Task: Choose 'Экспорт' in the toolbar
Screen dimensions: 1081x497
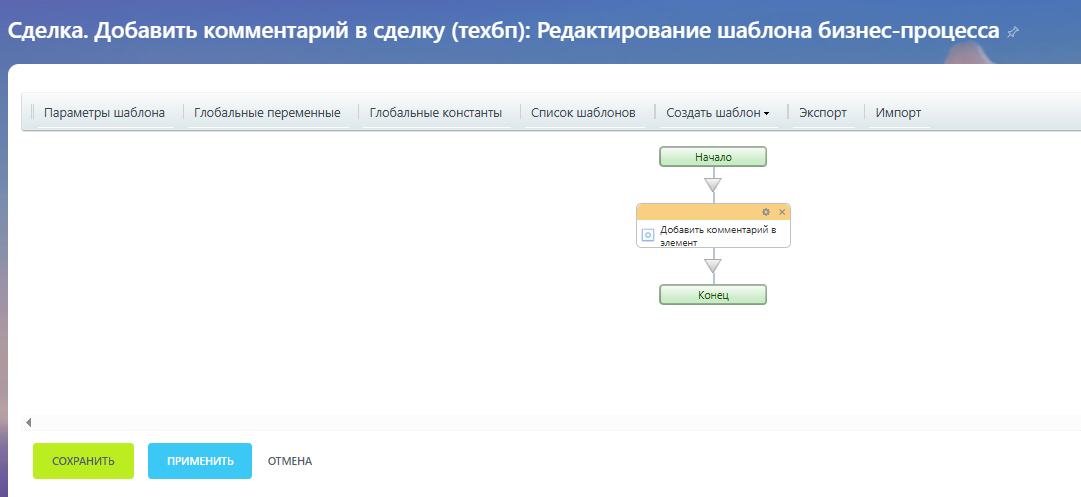Action: (x=823, y=113)
